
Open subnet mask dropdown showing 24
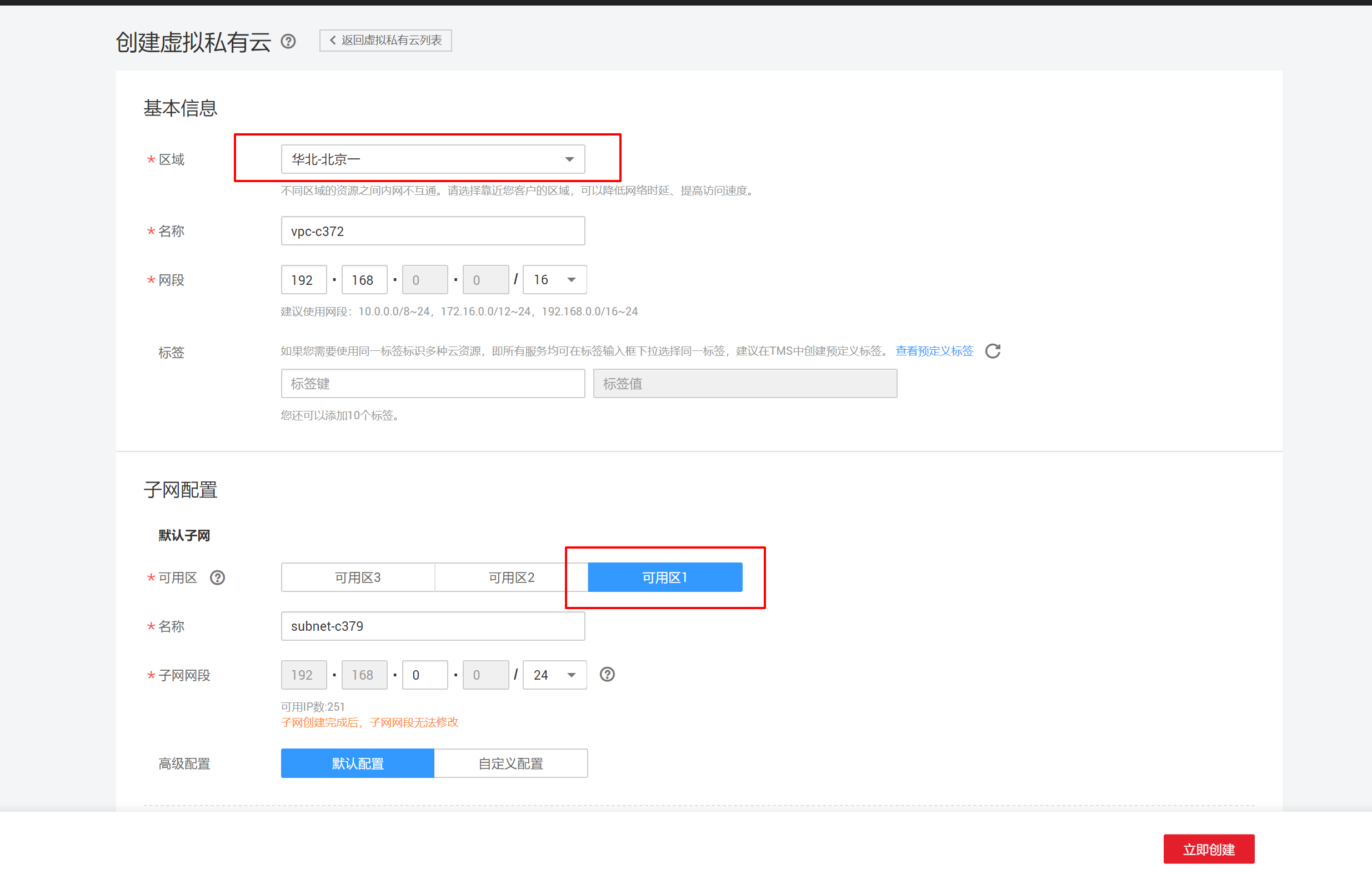click(554, 675)
